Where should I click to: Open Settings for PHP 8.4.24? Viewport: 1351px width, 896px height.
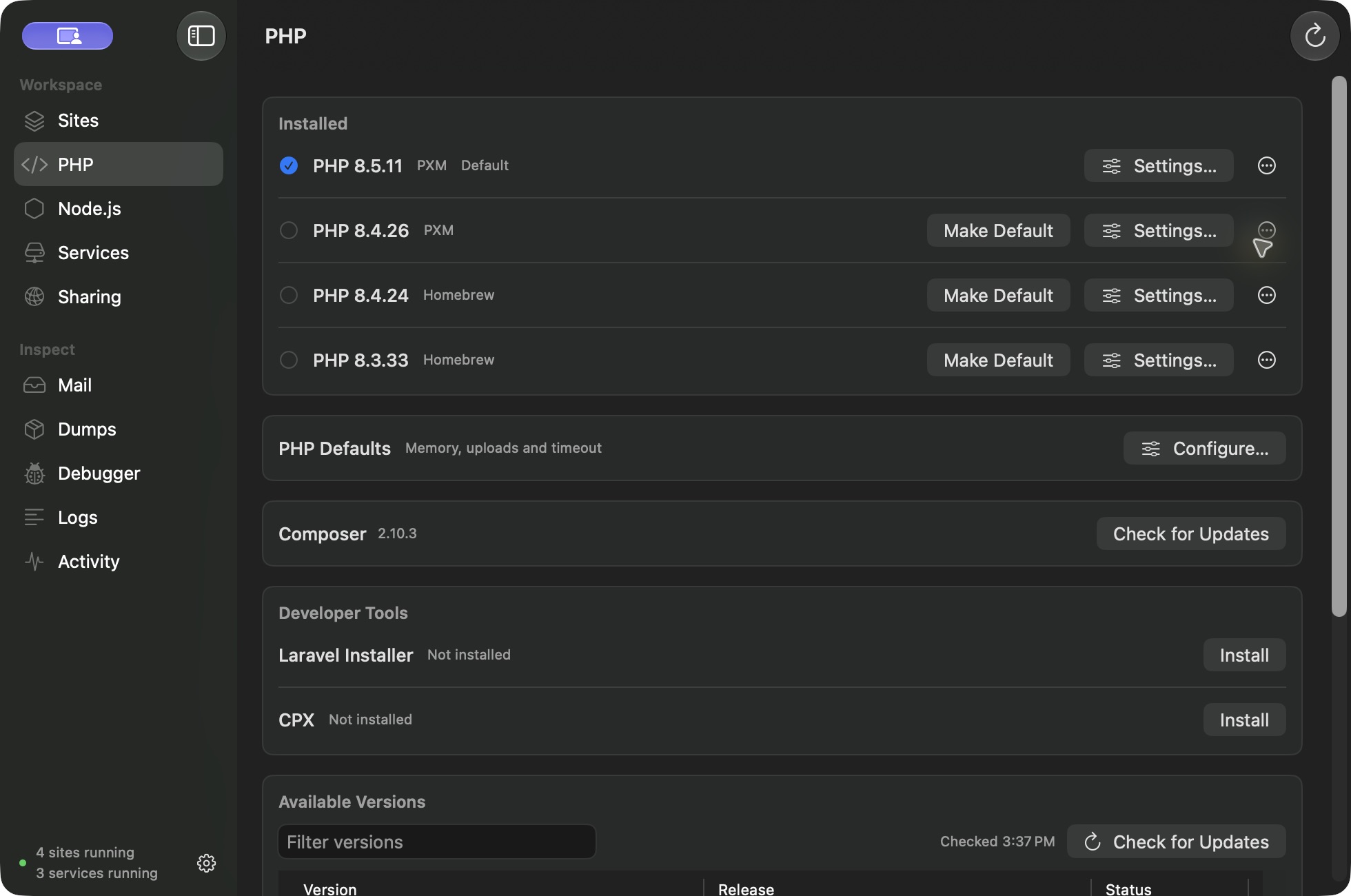[1159, 295]
